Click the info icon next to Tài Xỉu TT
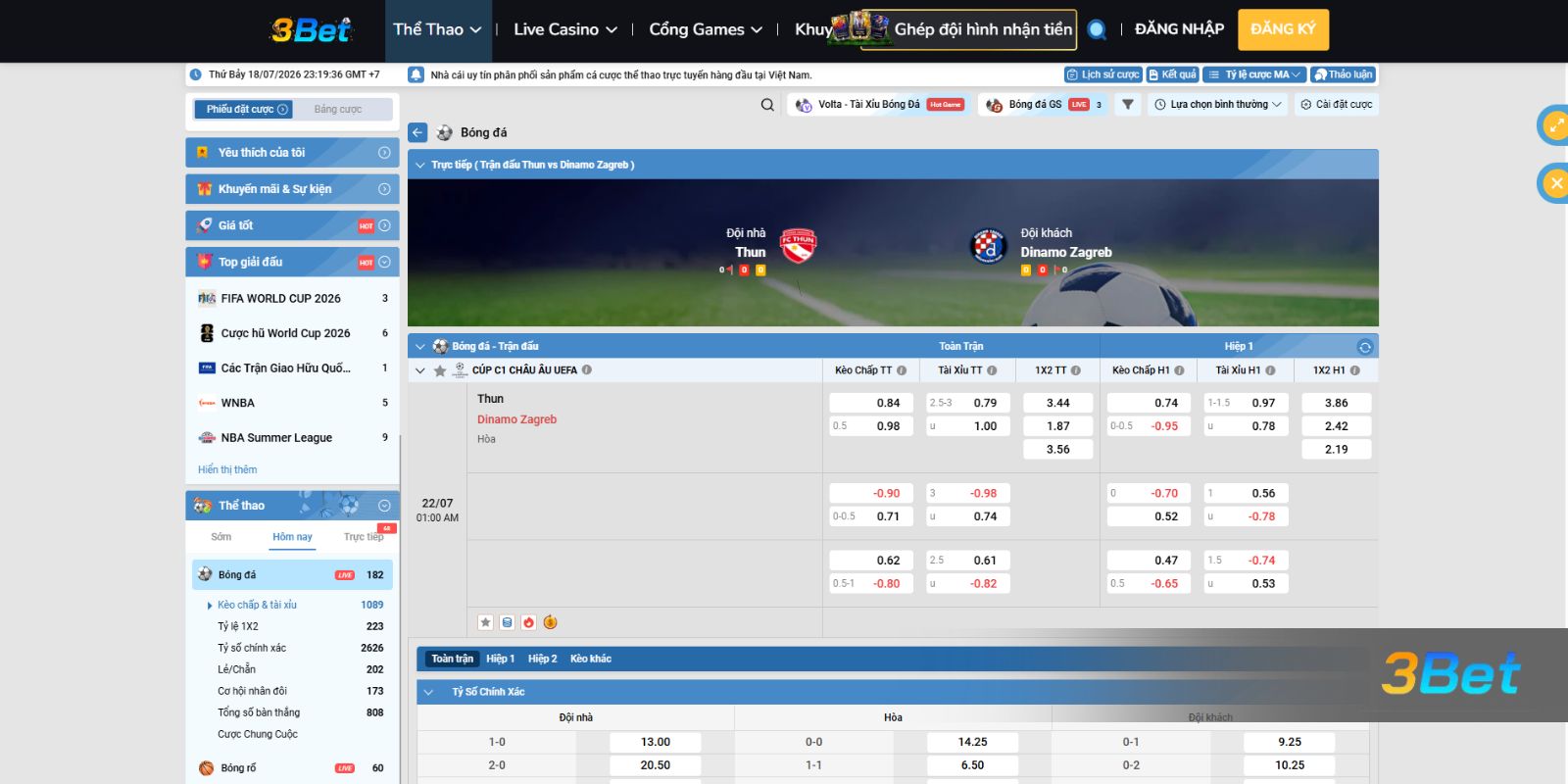 point(992,370)
